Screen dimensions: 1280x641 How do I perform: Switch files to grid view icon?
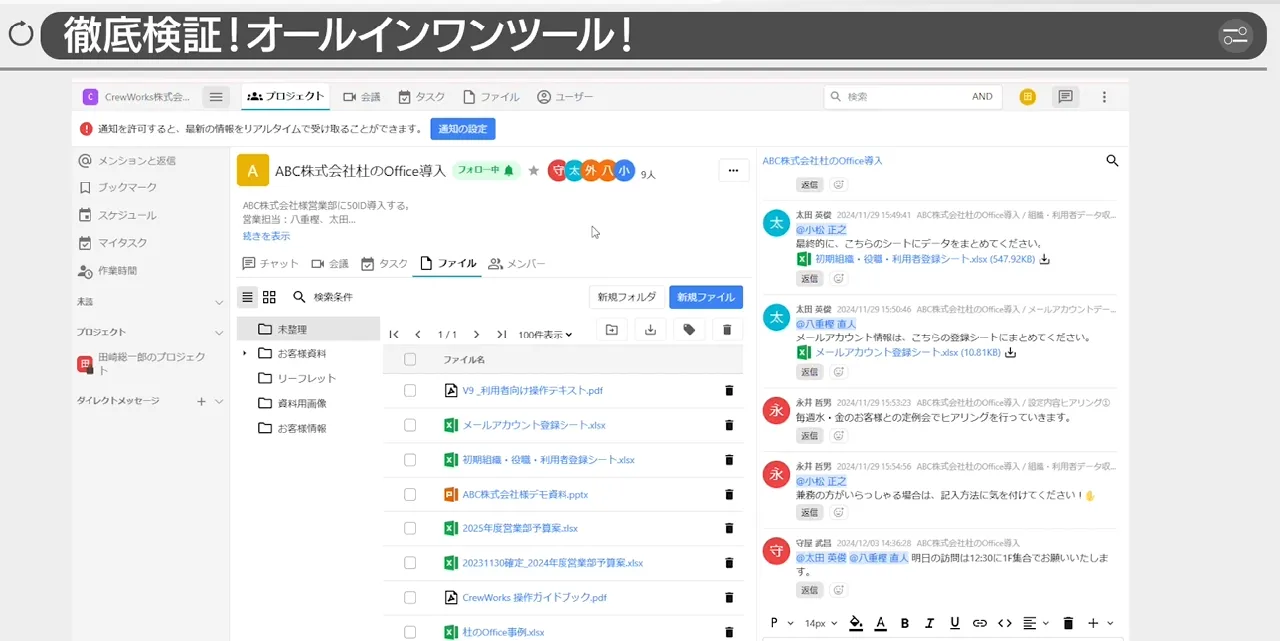tap(269, 297)
